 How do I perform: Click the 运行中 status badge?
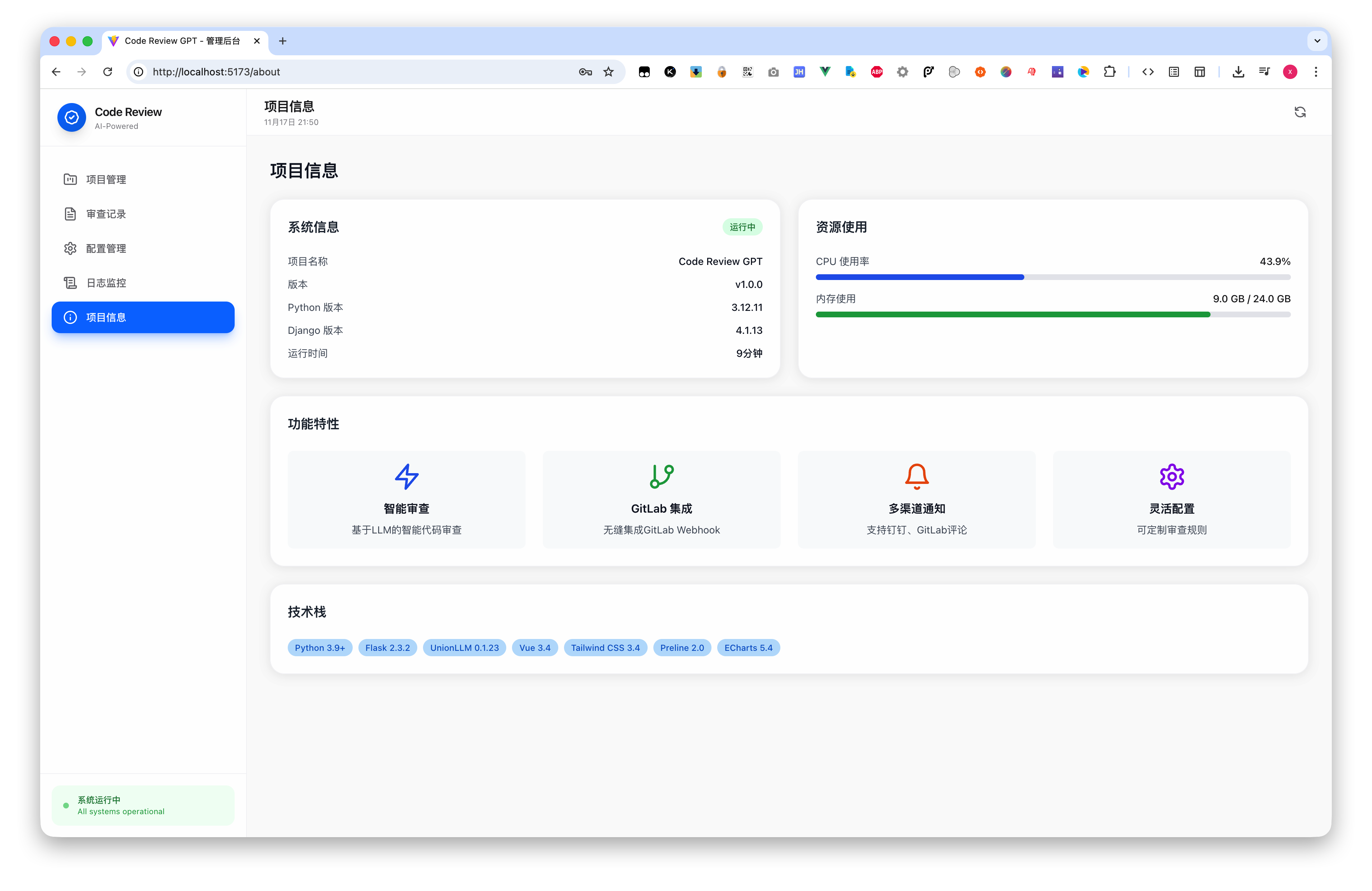point(742,227)
